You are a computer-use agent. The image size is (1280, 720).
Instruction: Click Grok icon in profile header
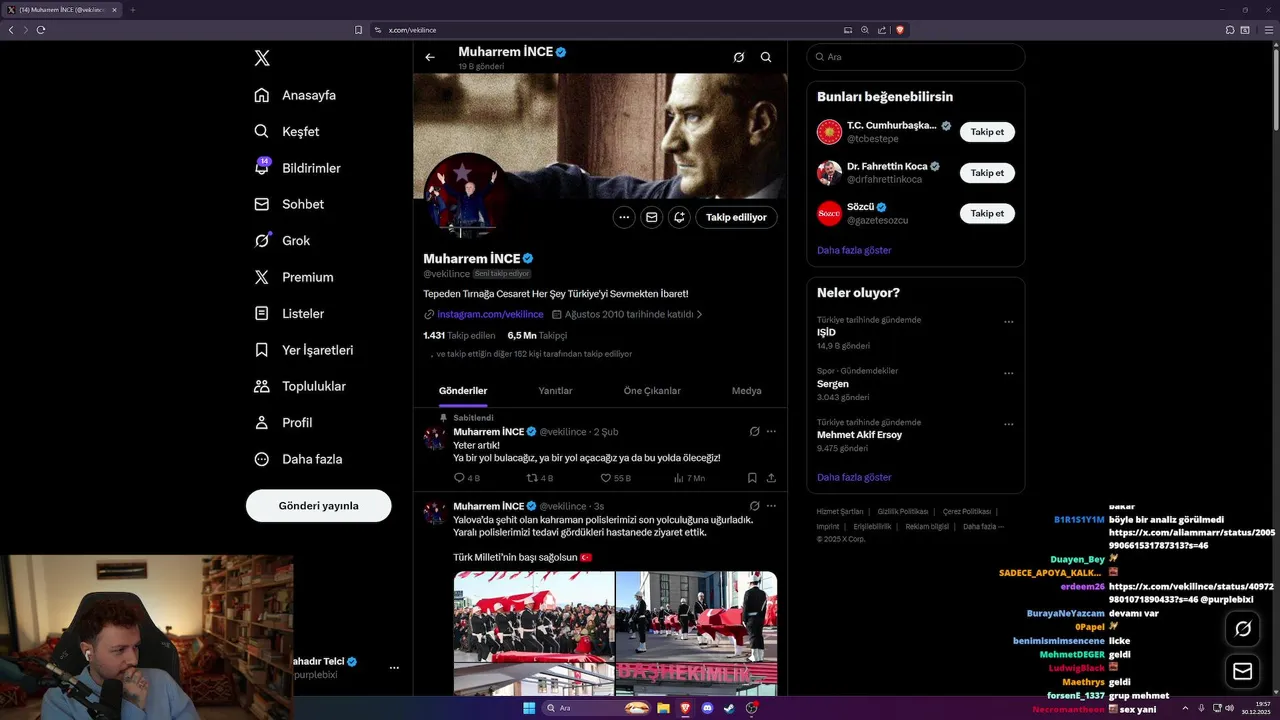pos(739,57)
